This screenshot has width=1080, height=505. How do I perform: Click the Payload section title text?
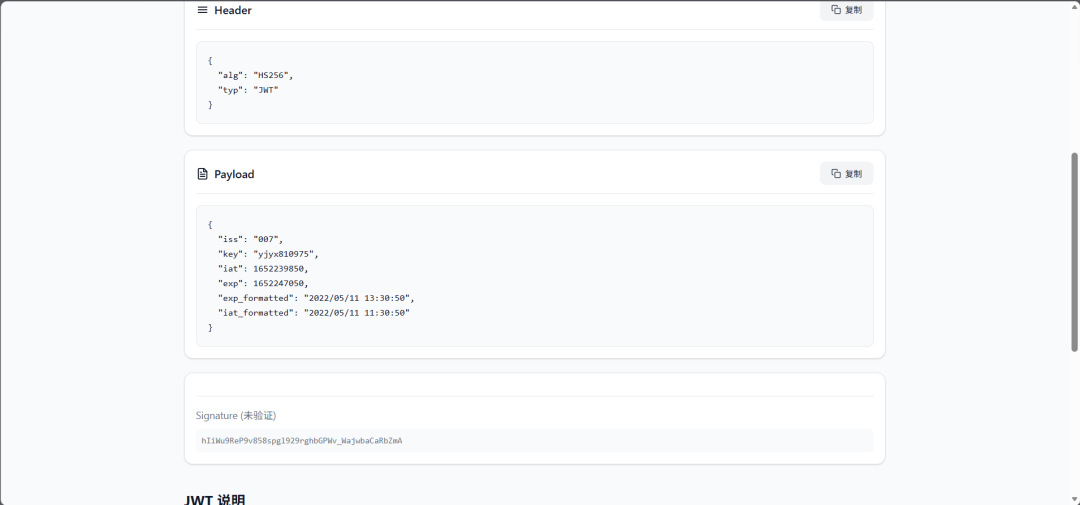[x=234, y=174]
